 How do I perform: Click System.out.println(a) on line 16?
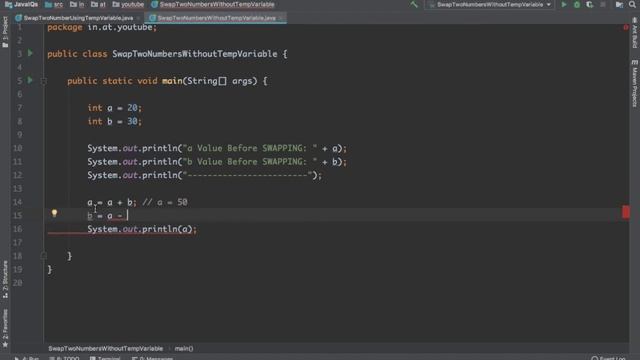click(x=142, y=229)
